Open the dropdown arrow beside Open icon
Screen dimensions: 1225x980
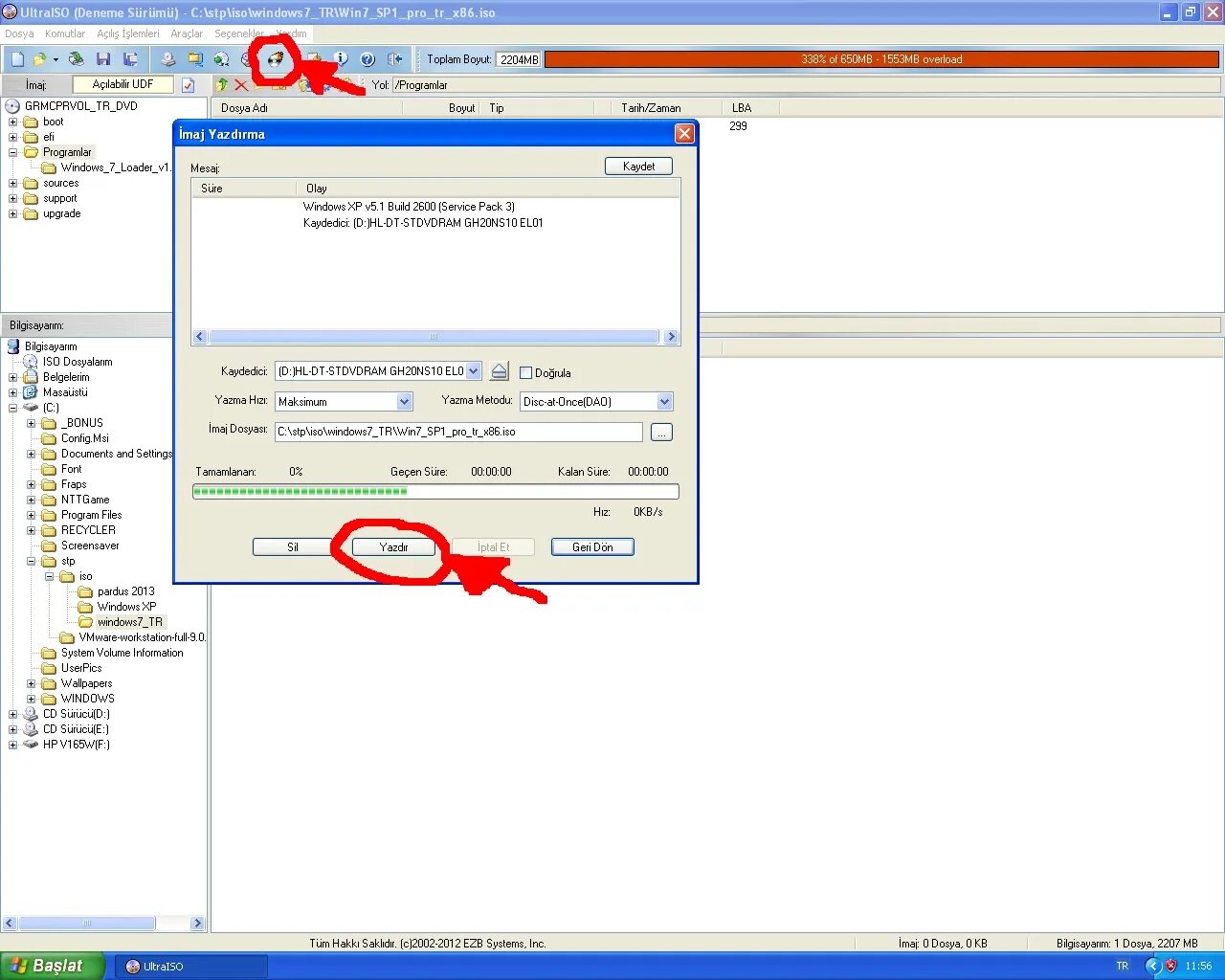(x=56, y=59)
